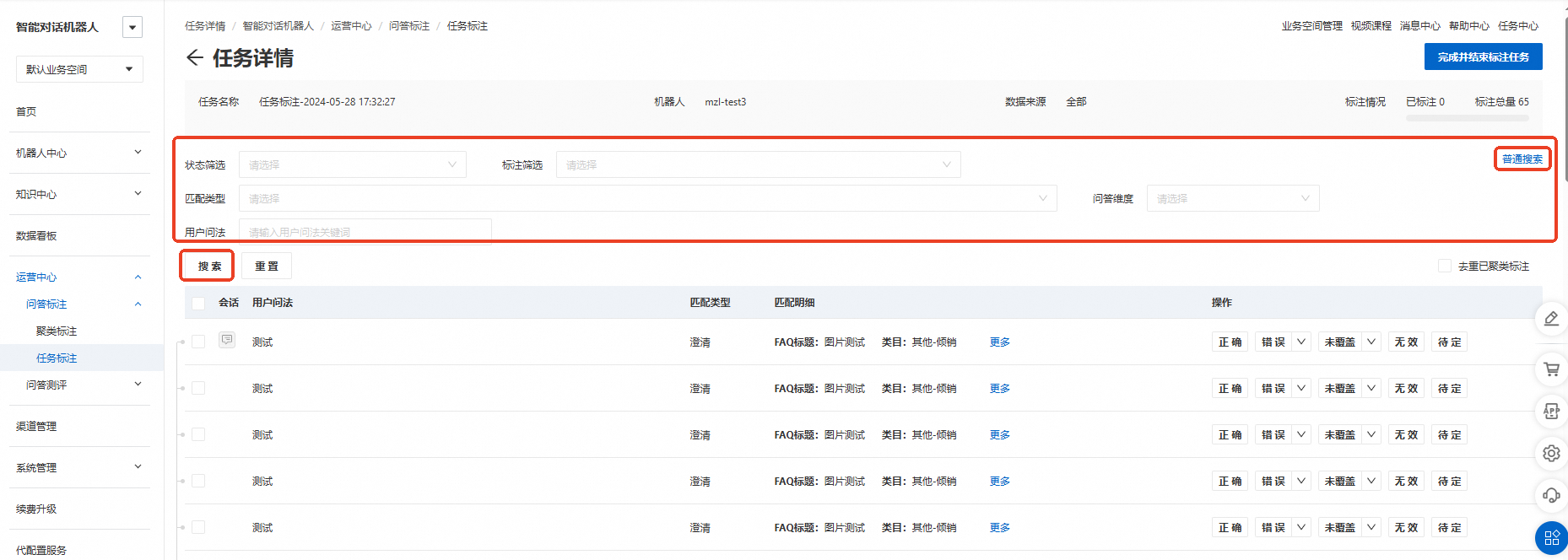The image size is (1568, 560).
Task: Open 视频课程 in top navigation
Action: tap(1371, 26)
